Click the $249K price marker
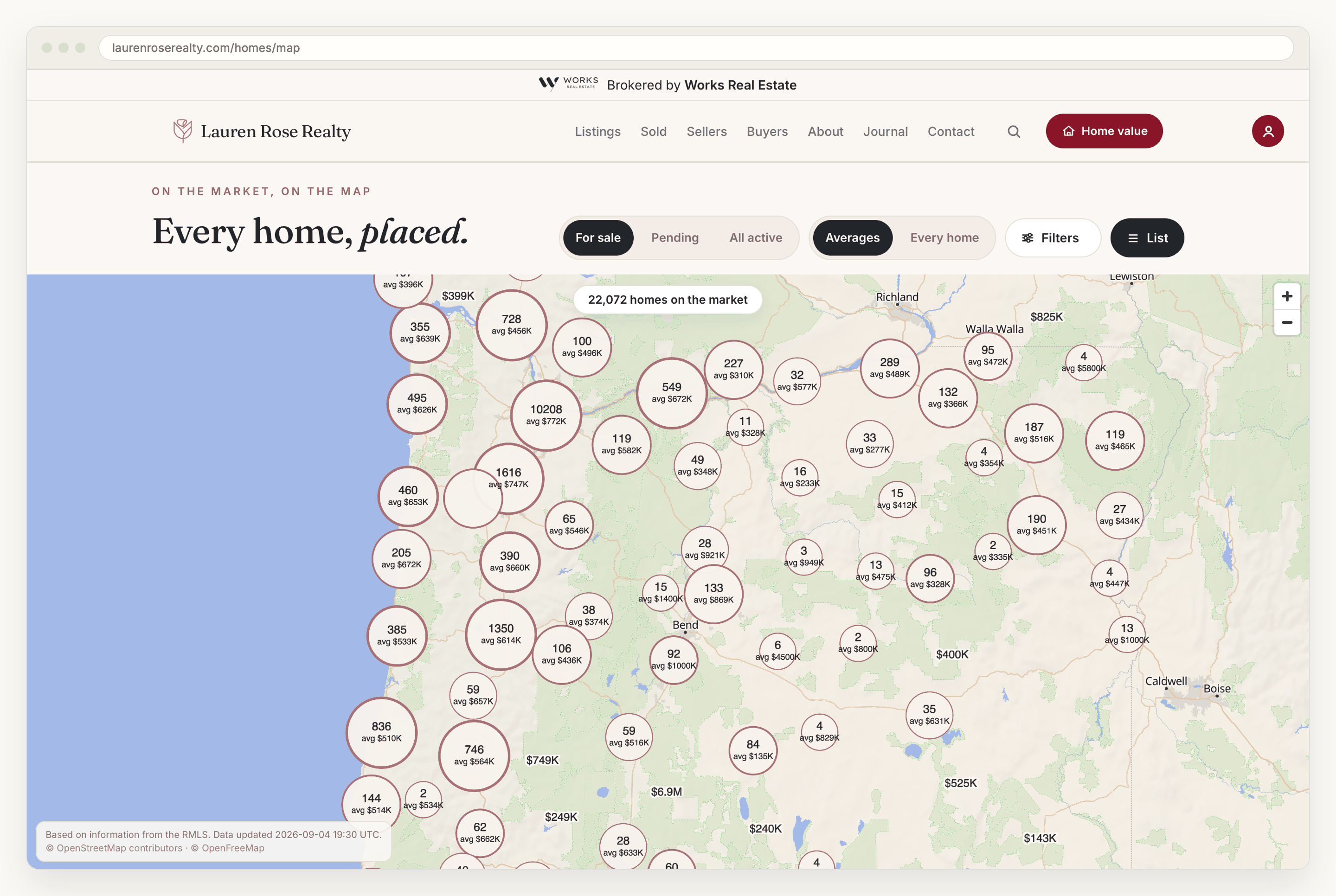Screen dimensions: 1336x896 tap(560, 817)
